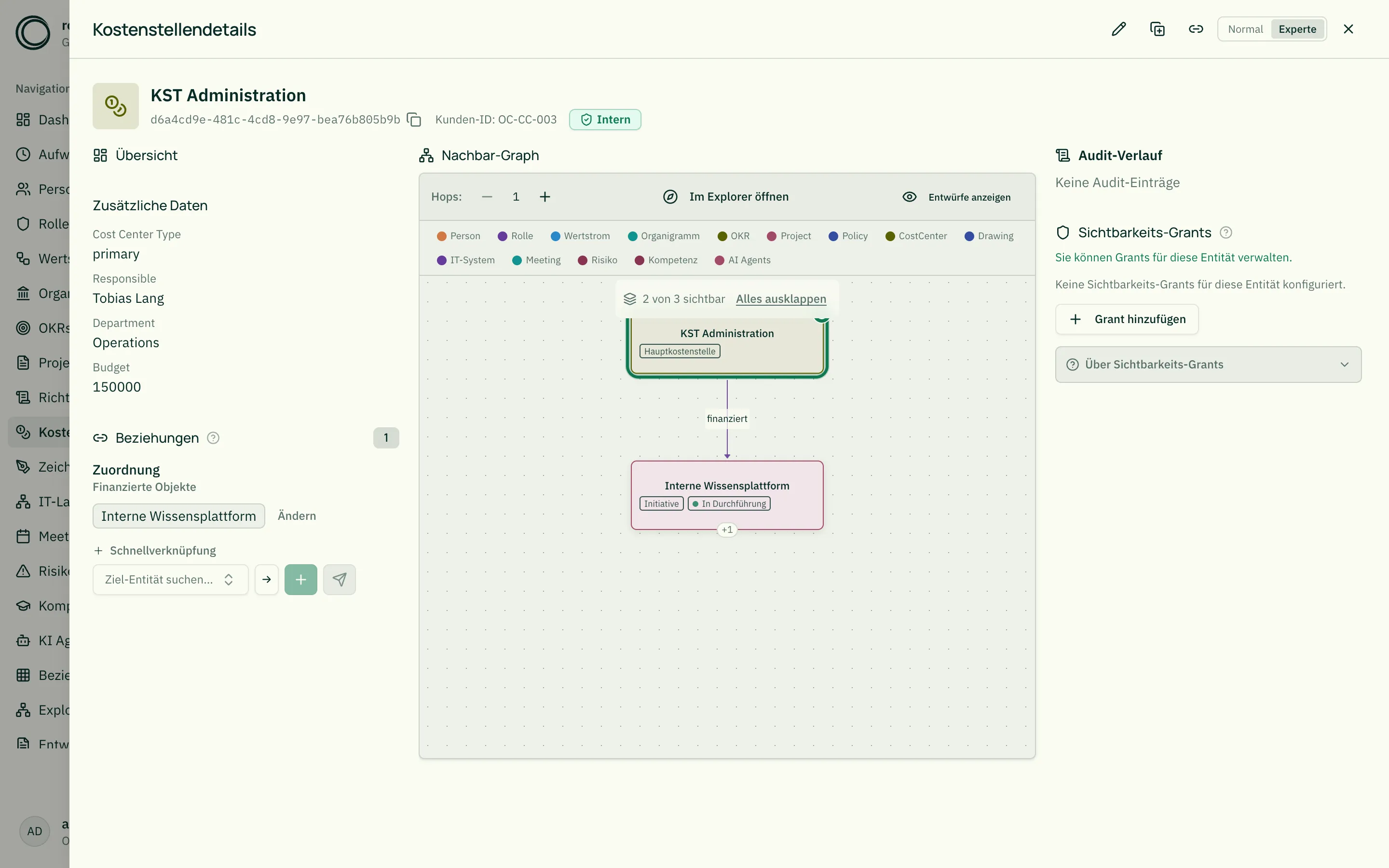Click Ändern next to Interne Wissensplattform
This screenshot has width=1389, height=868.
pos(297,515)
